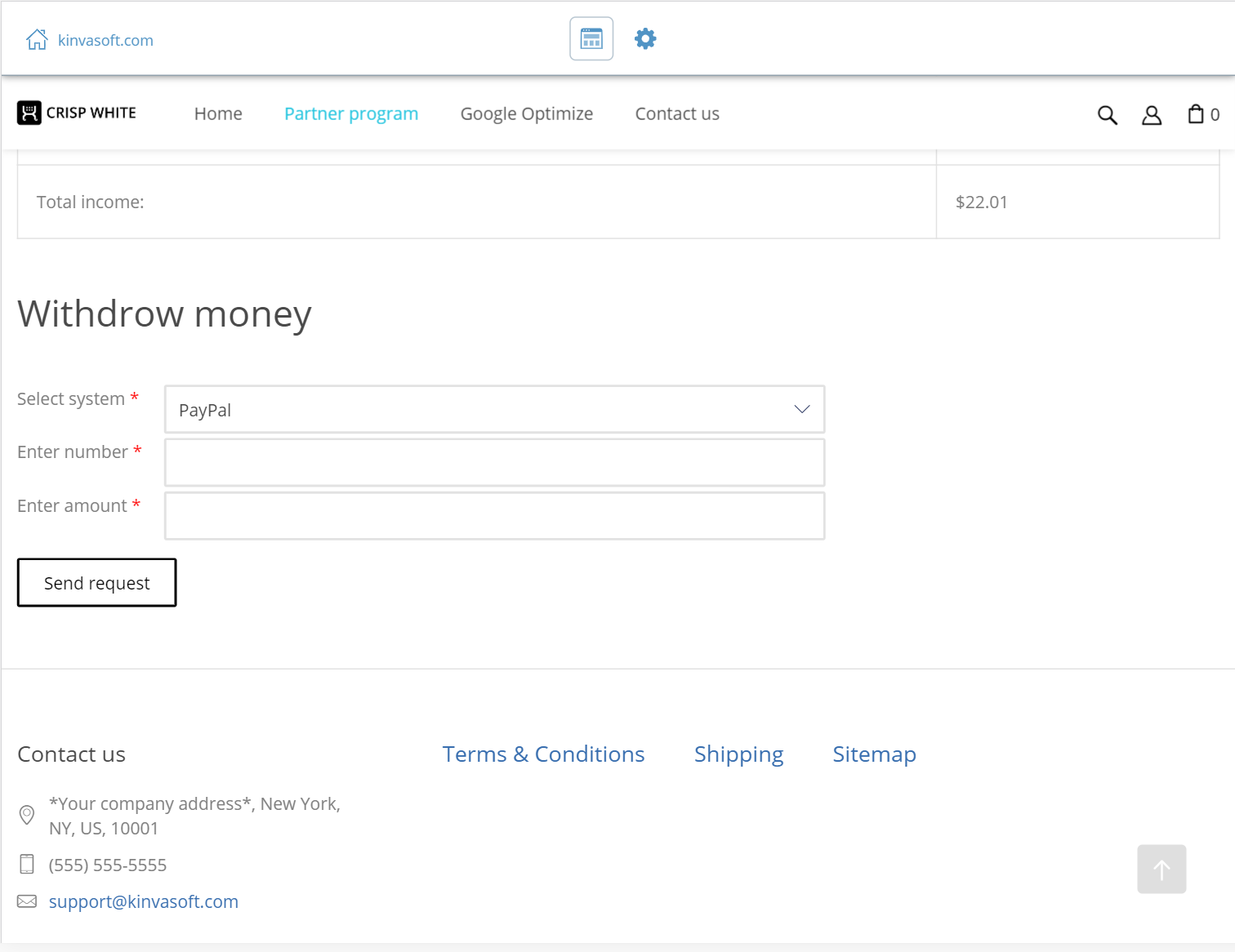
Task: Navigate to the Google Optimize page
Action: point(527,113)
